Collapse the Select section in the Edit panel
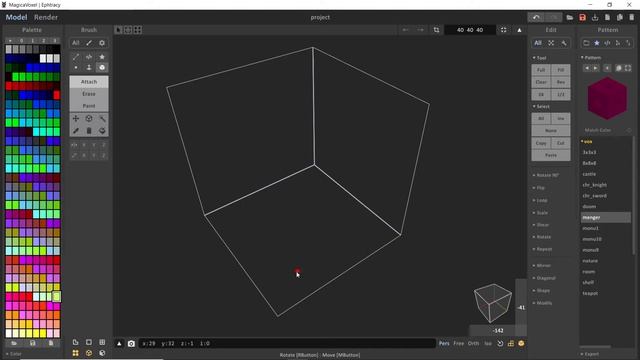The width and height of the screenshot is (640, 360). pos(541,107)
